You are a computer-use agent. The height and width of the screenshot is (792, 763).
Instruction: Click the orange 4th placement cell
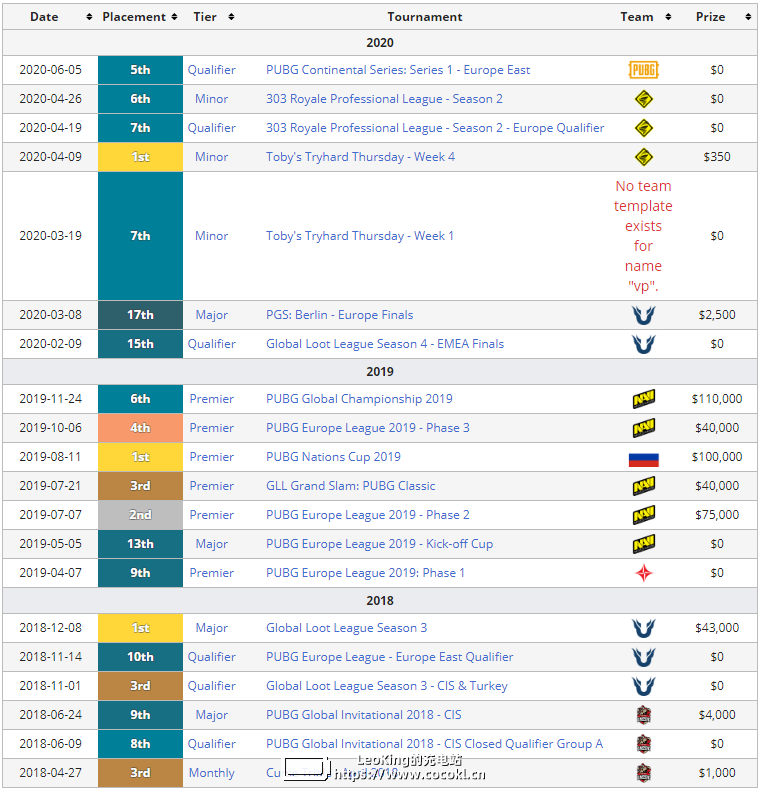[140, 428]
